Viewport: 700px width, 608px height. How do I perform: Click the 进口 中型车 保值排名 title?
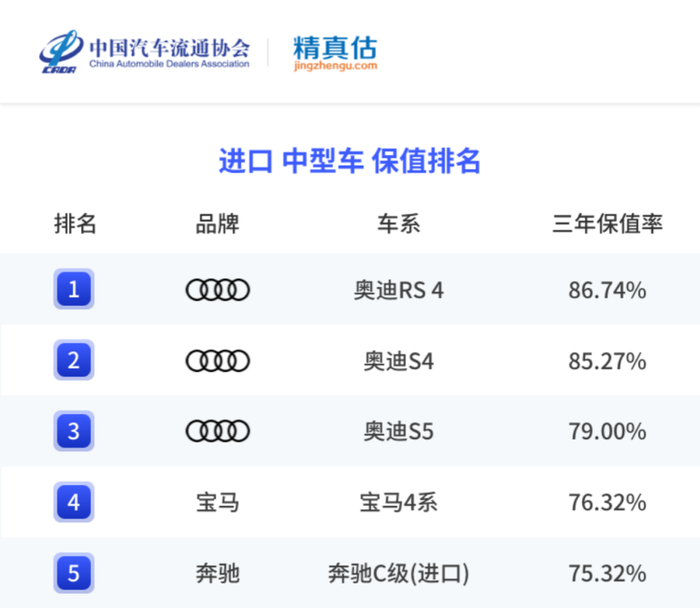point(350,160)
